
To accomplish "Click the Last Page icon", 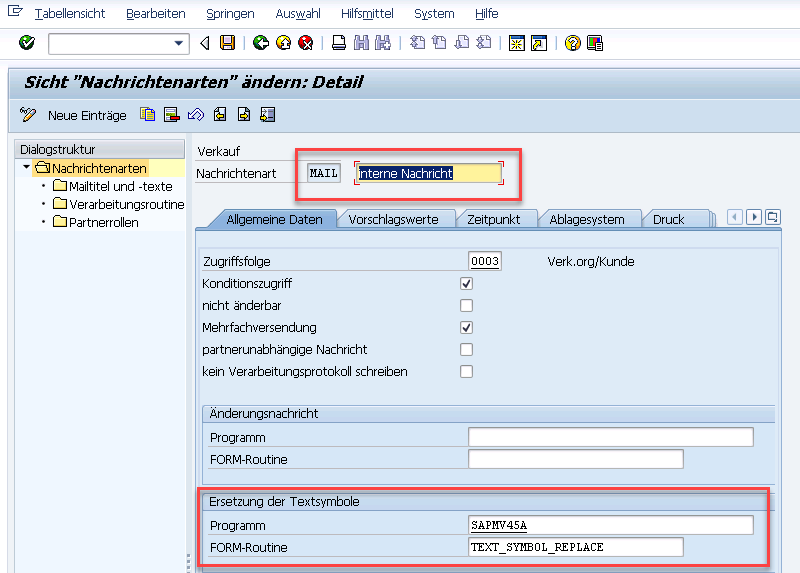I will pyautogui.click(x=484, y=43).
